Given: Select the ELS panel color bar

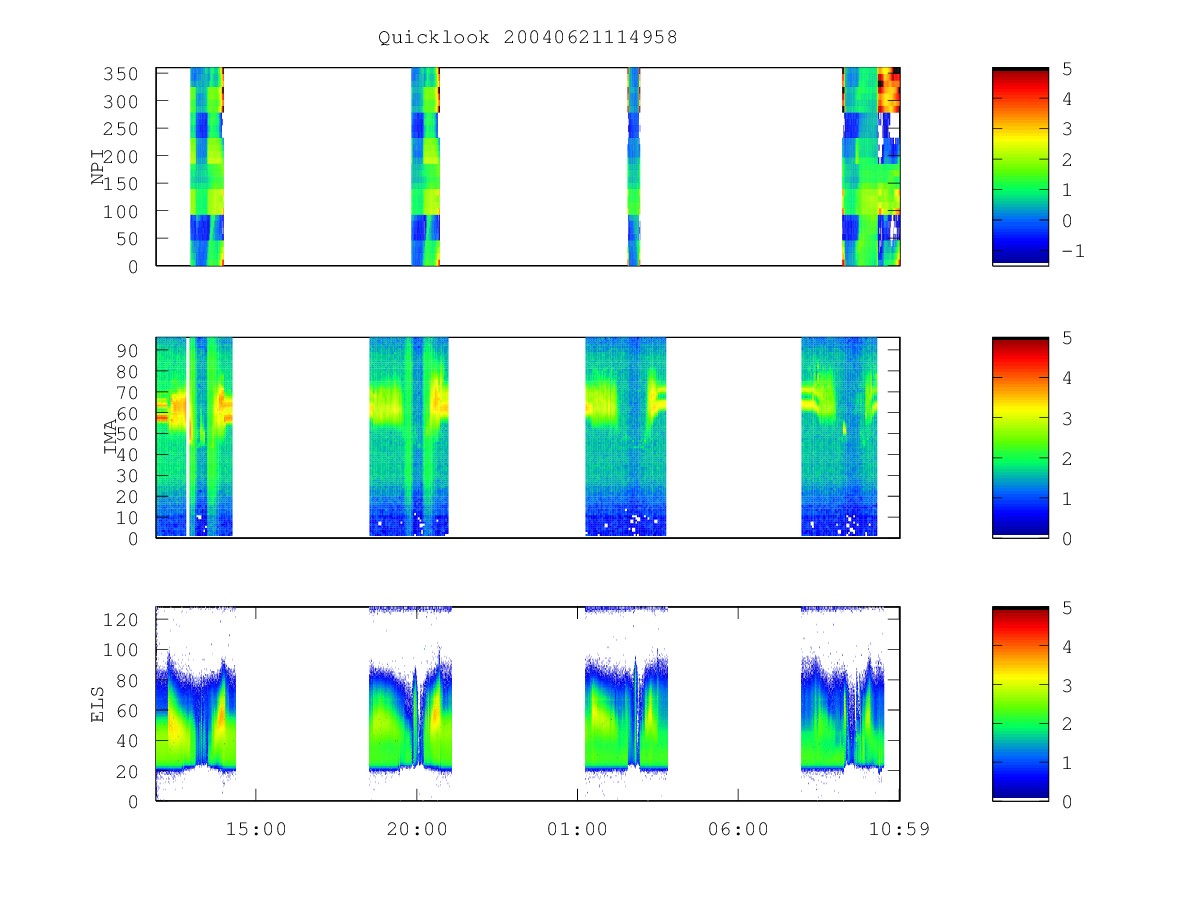Looking at the screenshot, I should coord(1020,703).
